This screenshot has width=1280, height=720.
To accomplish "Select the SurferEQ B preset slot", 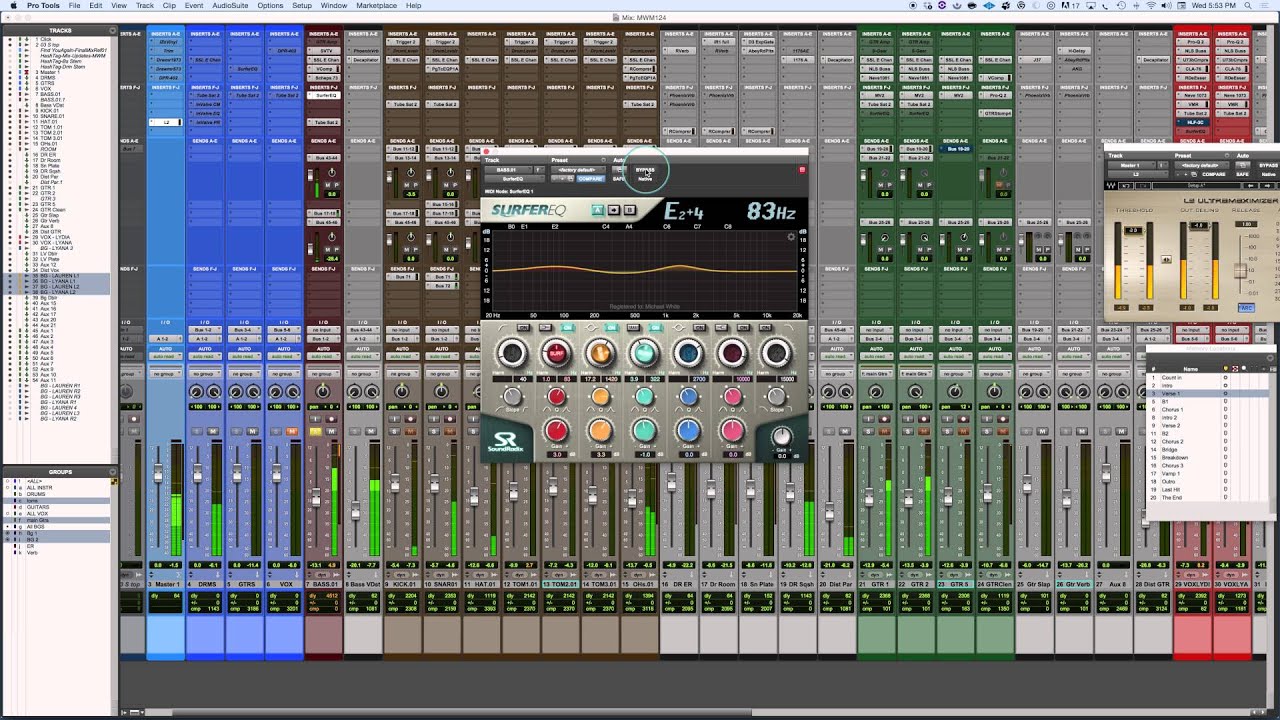I will pos(629,210).
